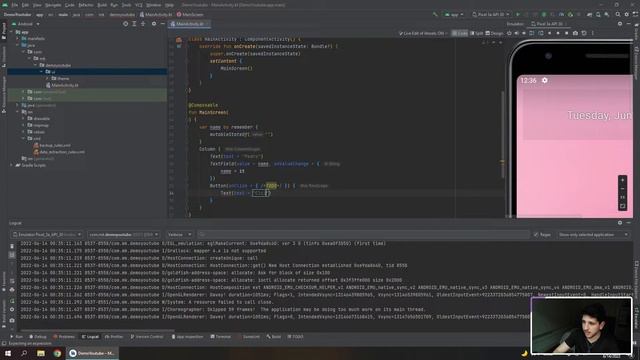Switch editor to Design view
This screenshot has height=360, width=640.
(x=494, y=33)
